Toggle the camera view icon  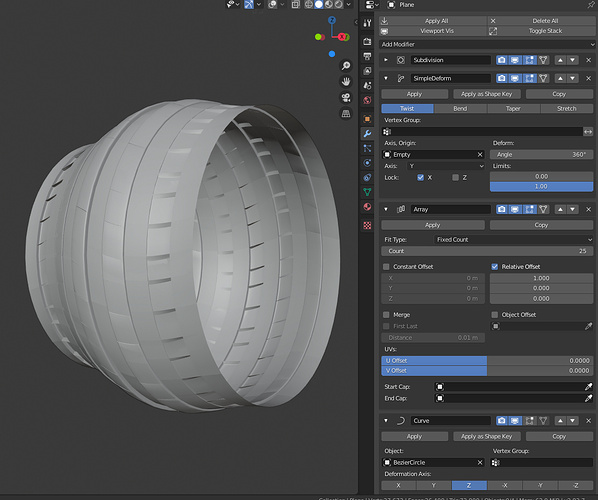tap(346, 98)
